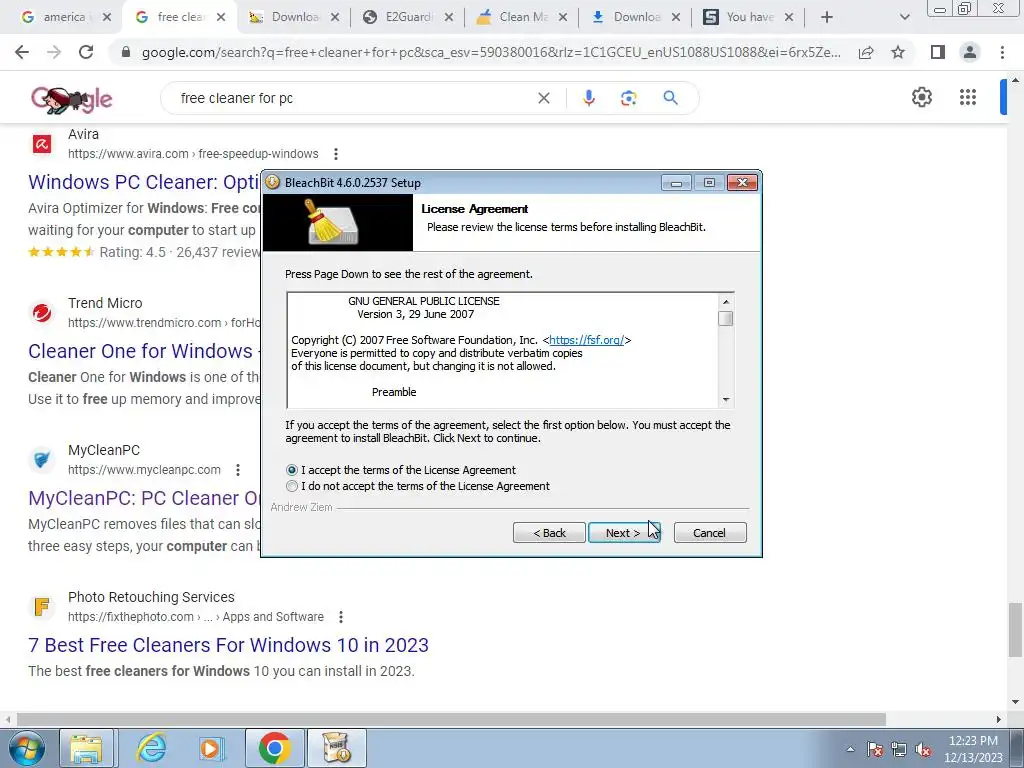Click the page horizontal scrollbar
This screenshot has height=768, width=1024.
point(451,719)
